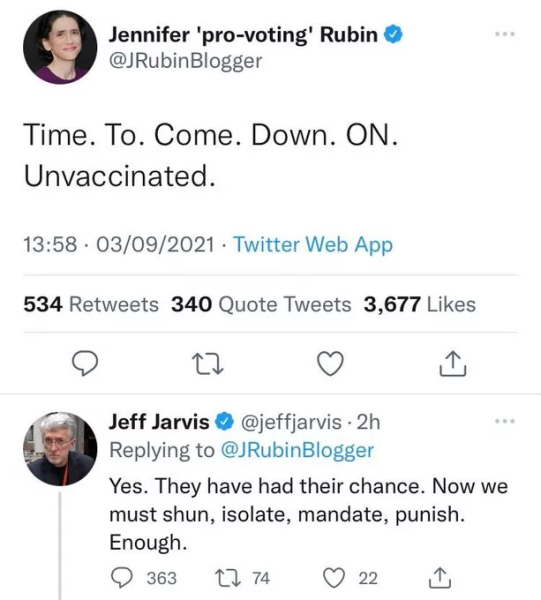Open the Twitter Web App link
This screenshot has height=600, width=541.
click(x=313, y=244)
